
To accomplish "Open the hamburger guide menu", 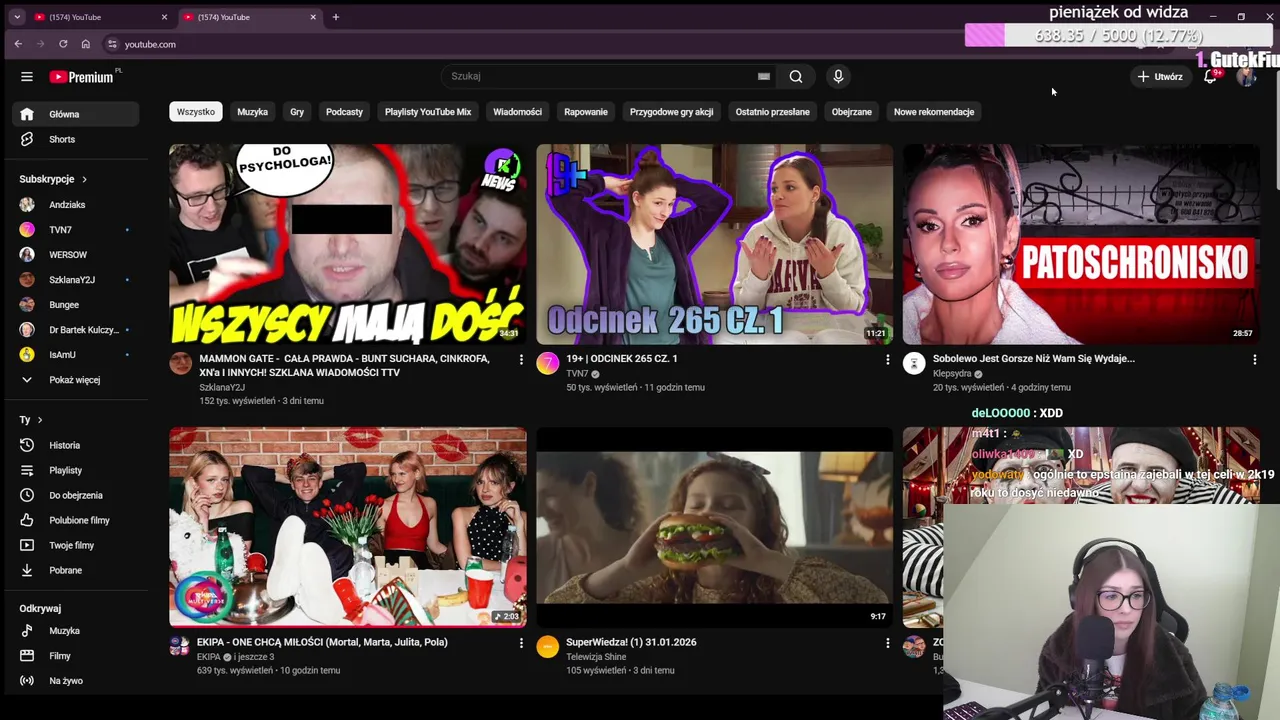I will 27,77.
